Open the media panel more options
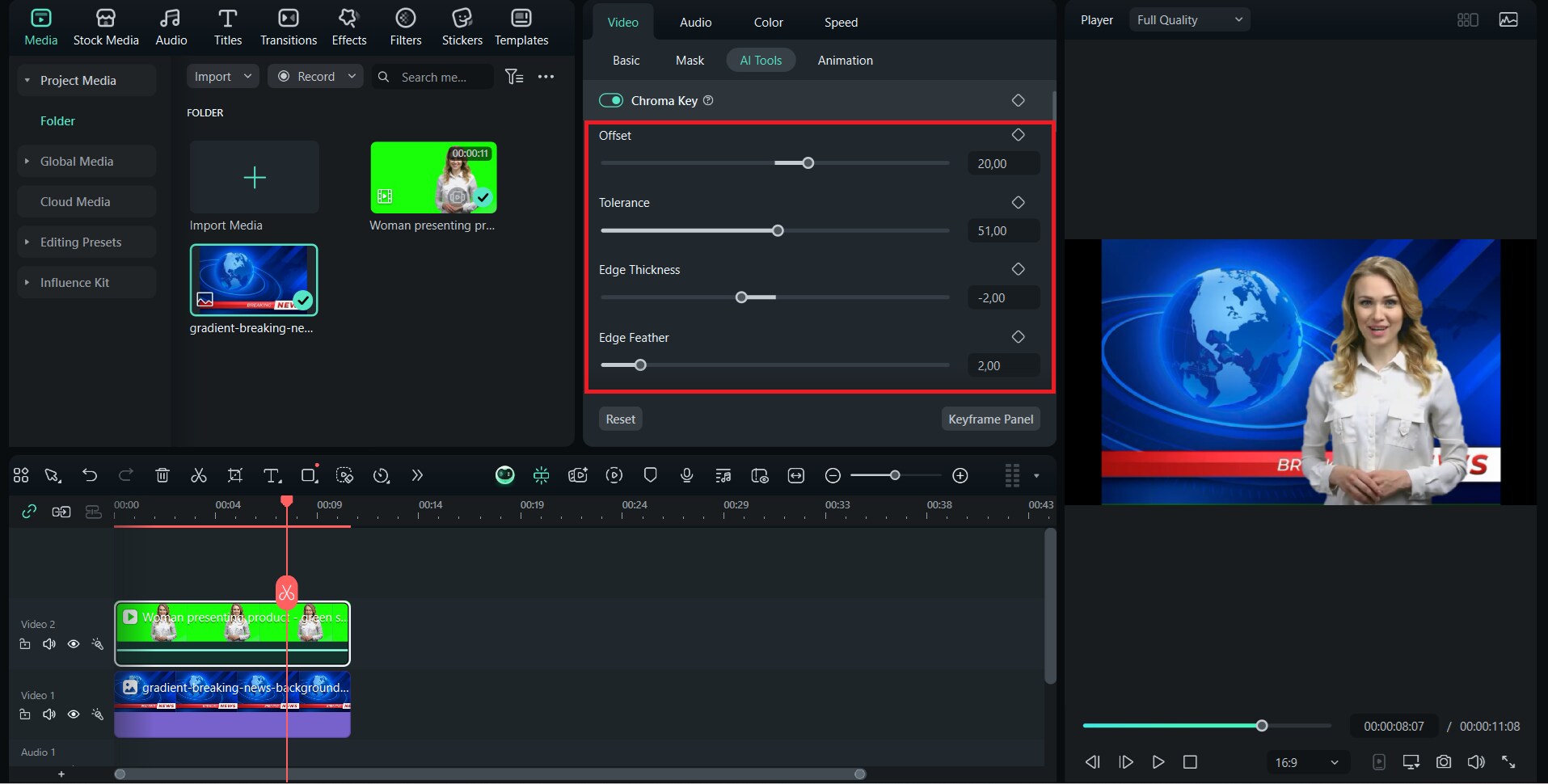 pos(546,77)
